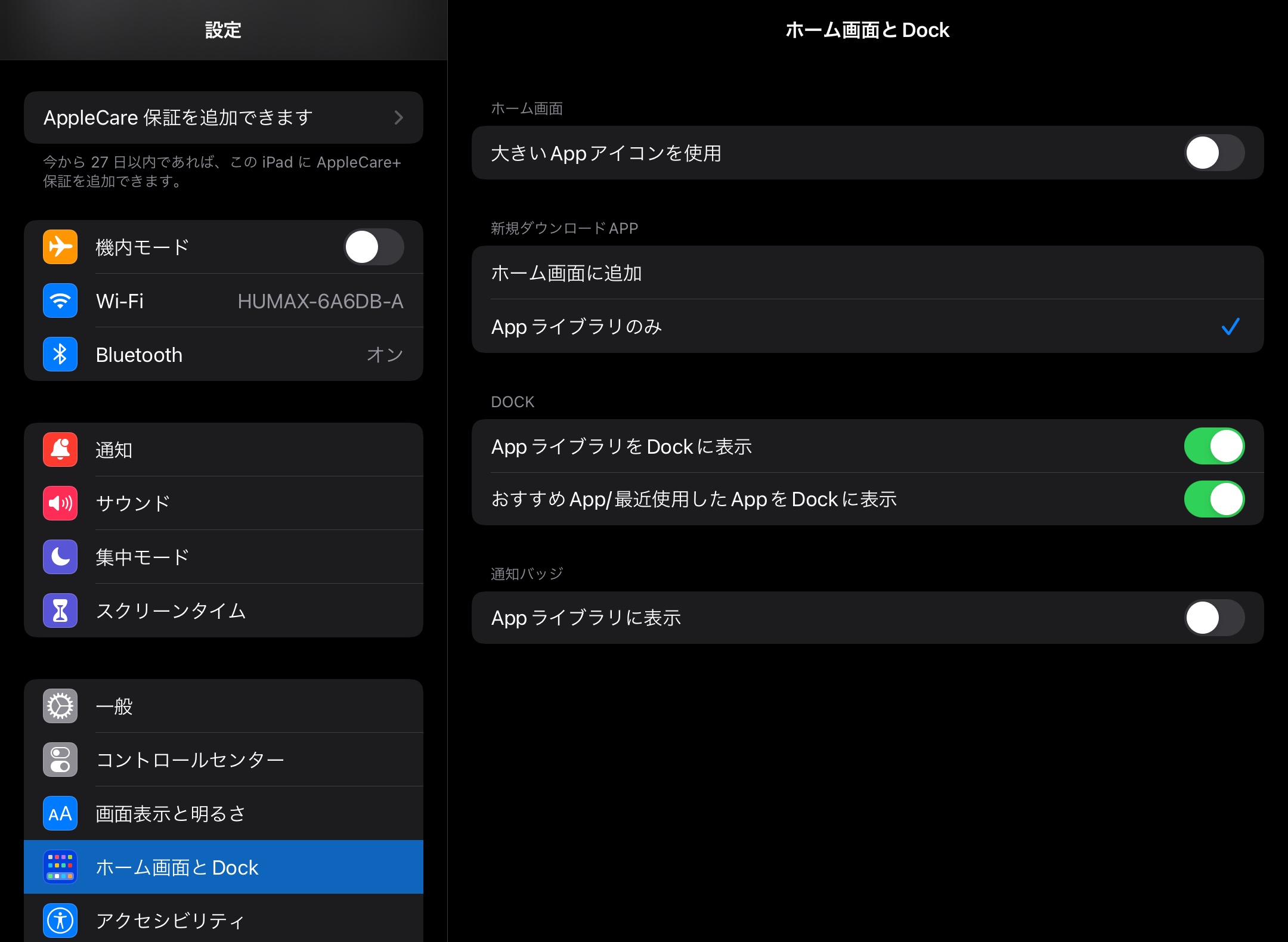Select ホーム画面に追加 option
1288x942 pixels.
point(867,273)
